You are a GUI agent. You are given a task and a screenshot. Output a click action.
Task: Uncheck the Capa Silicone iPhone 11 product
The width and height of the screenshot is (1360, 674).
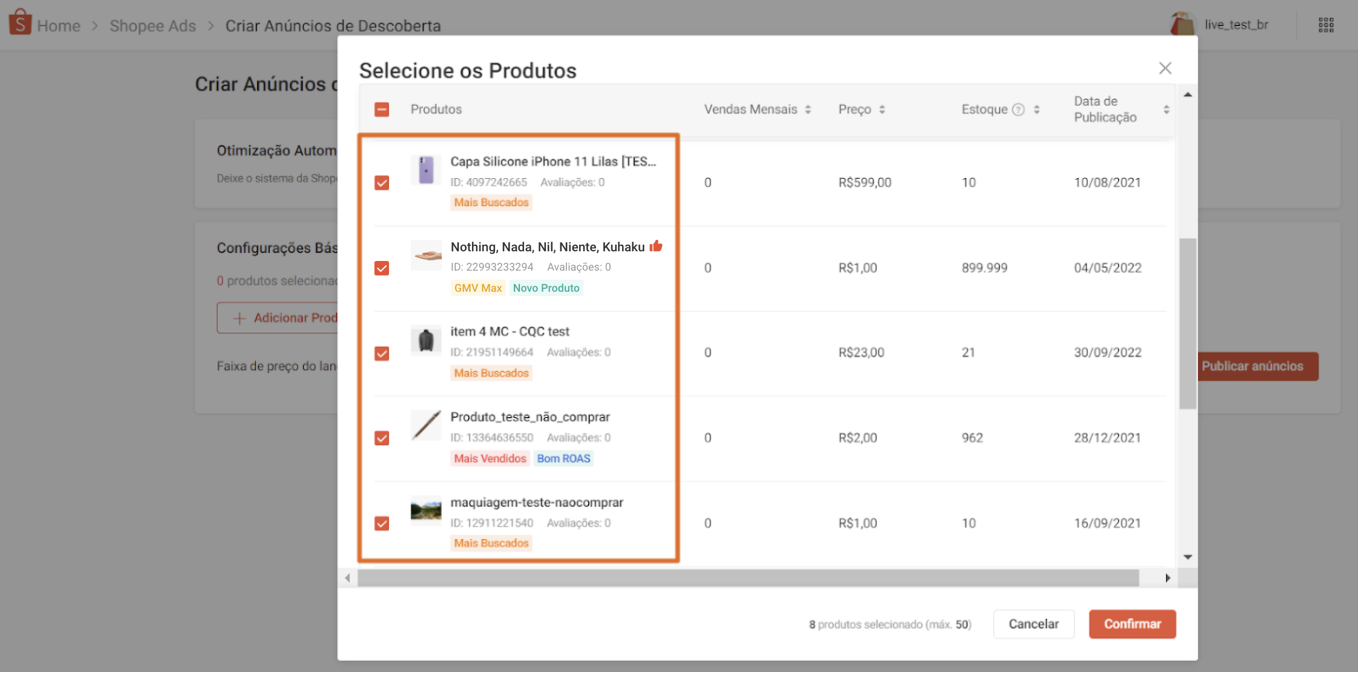(x=381, y=183)
